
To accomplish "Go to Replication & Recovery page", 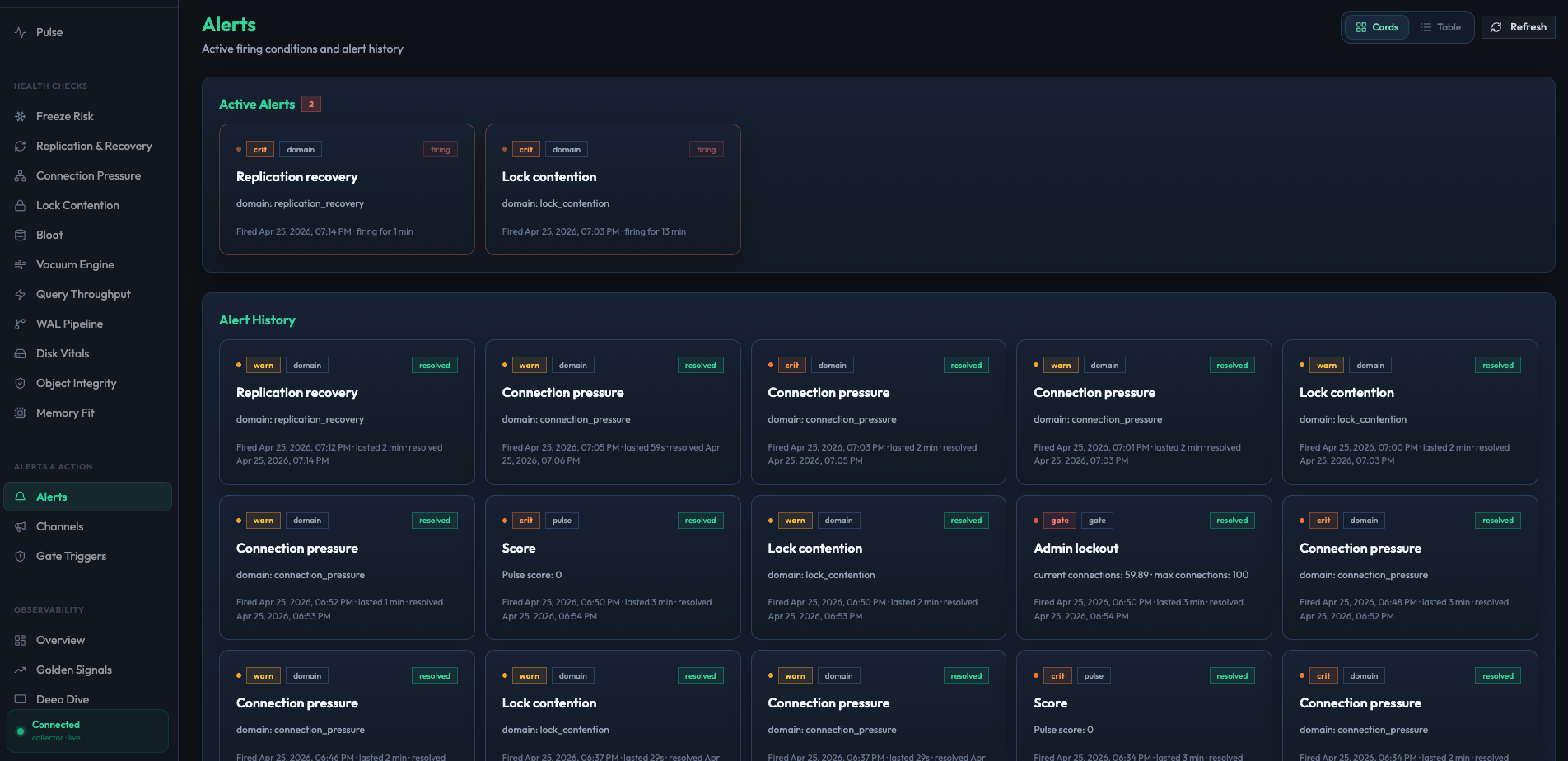I will [x=89, y=146].
